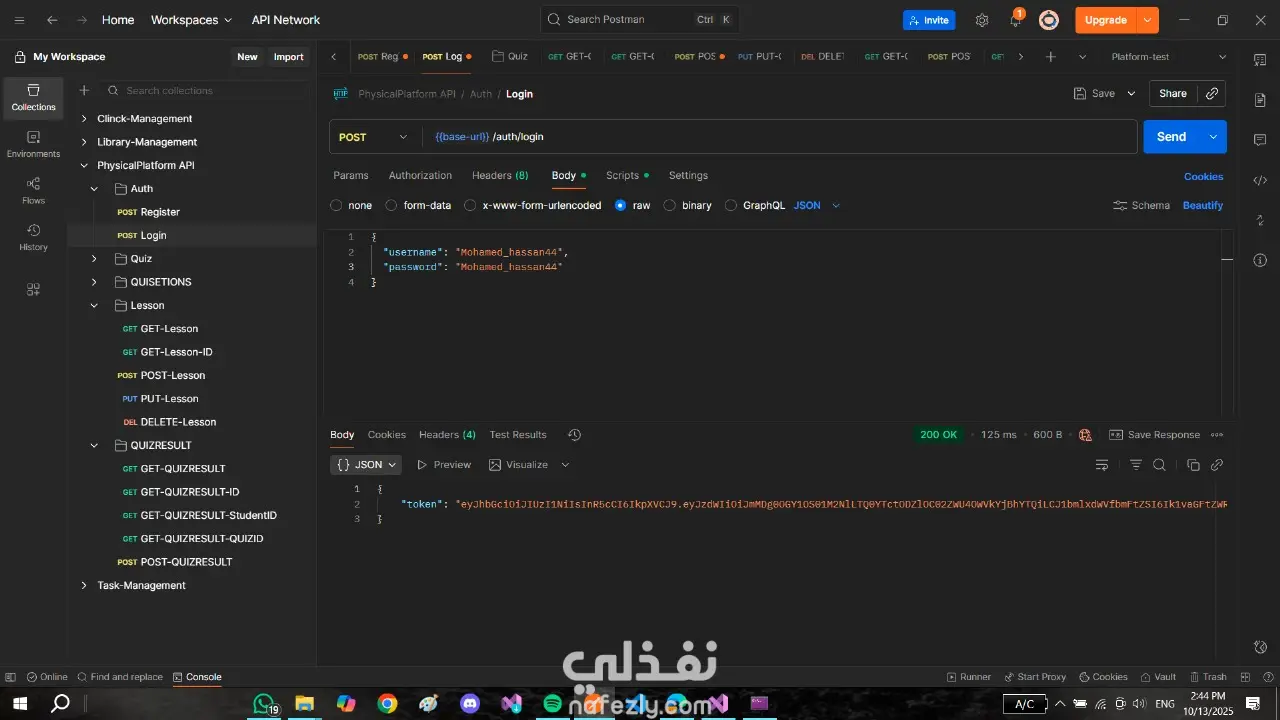The image size is (1280, 720).
Task: Click the Save Response button
Action: coord(1154,435)
